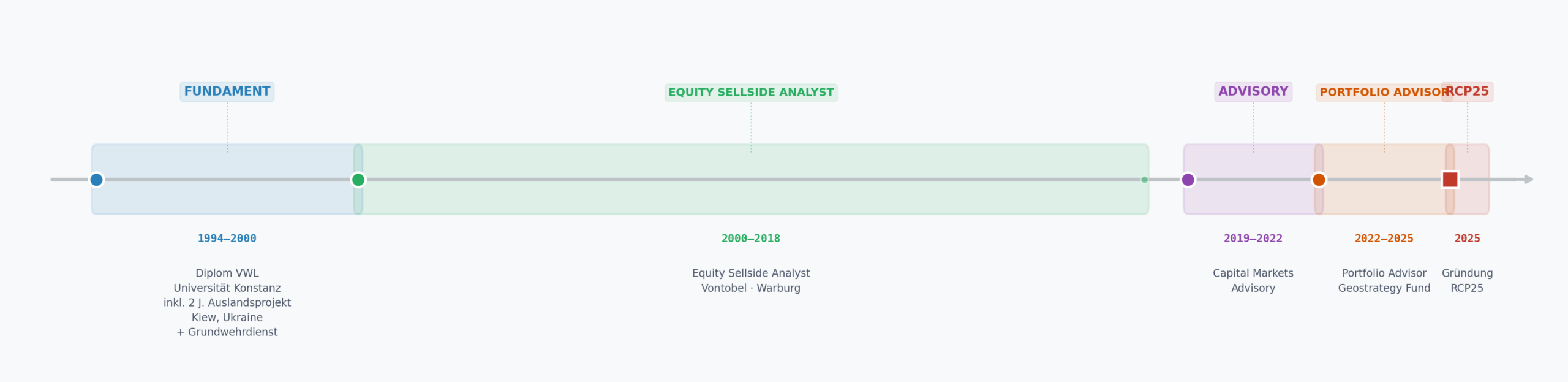Select the 2019–2022 date range text
The width and height of the screenshot is (1568, 382).
pyautogui.click(x=1253, y=239)
